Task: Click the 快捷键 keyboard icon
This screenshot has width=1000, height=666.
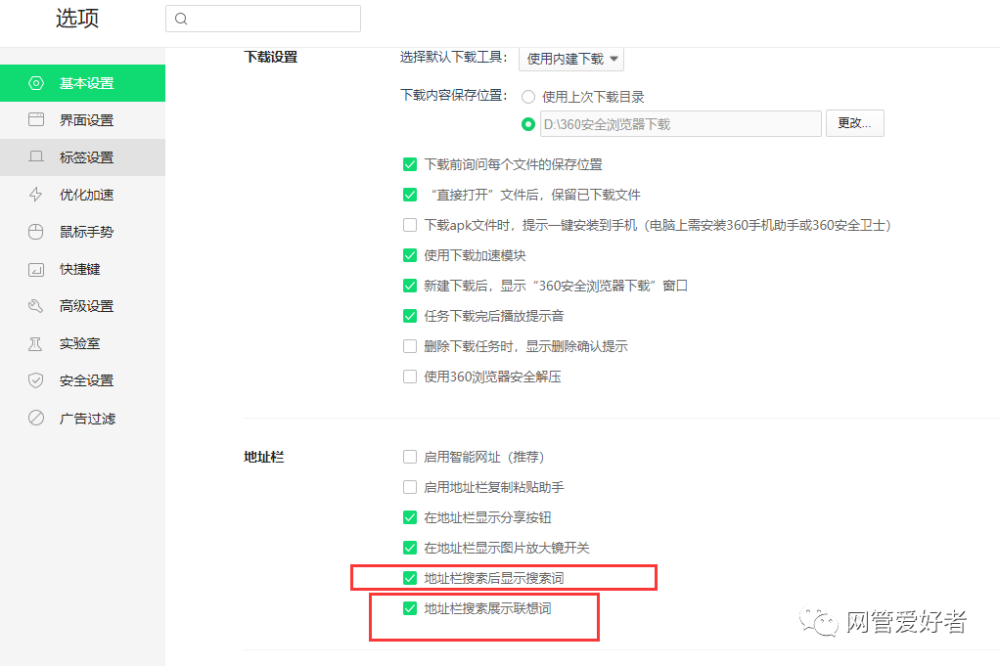Action: (36, 269)
